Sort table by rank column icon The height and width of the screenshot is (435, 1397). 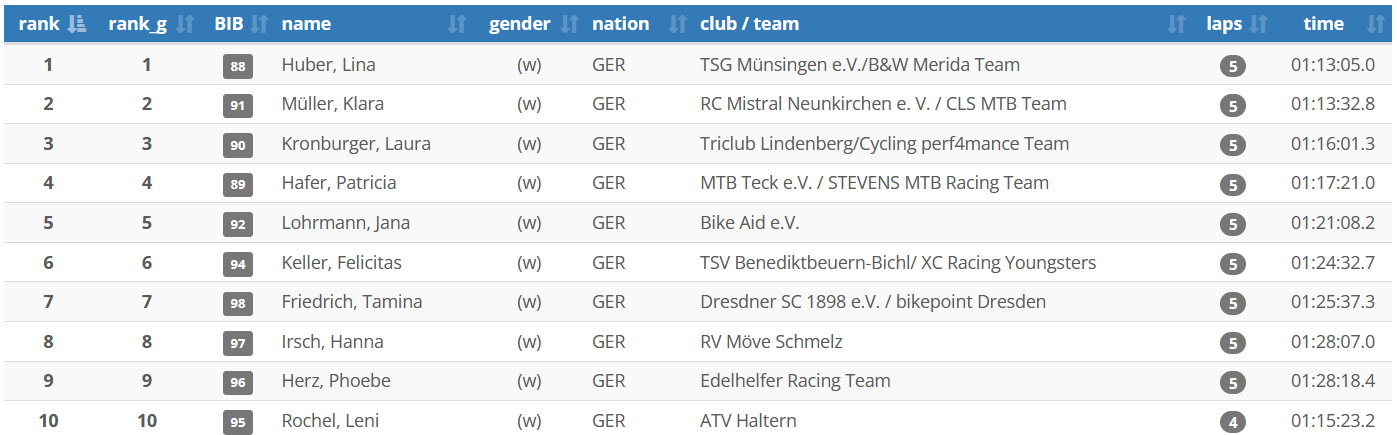(75, 24)
